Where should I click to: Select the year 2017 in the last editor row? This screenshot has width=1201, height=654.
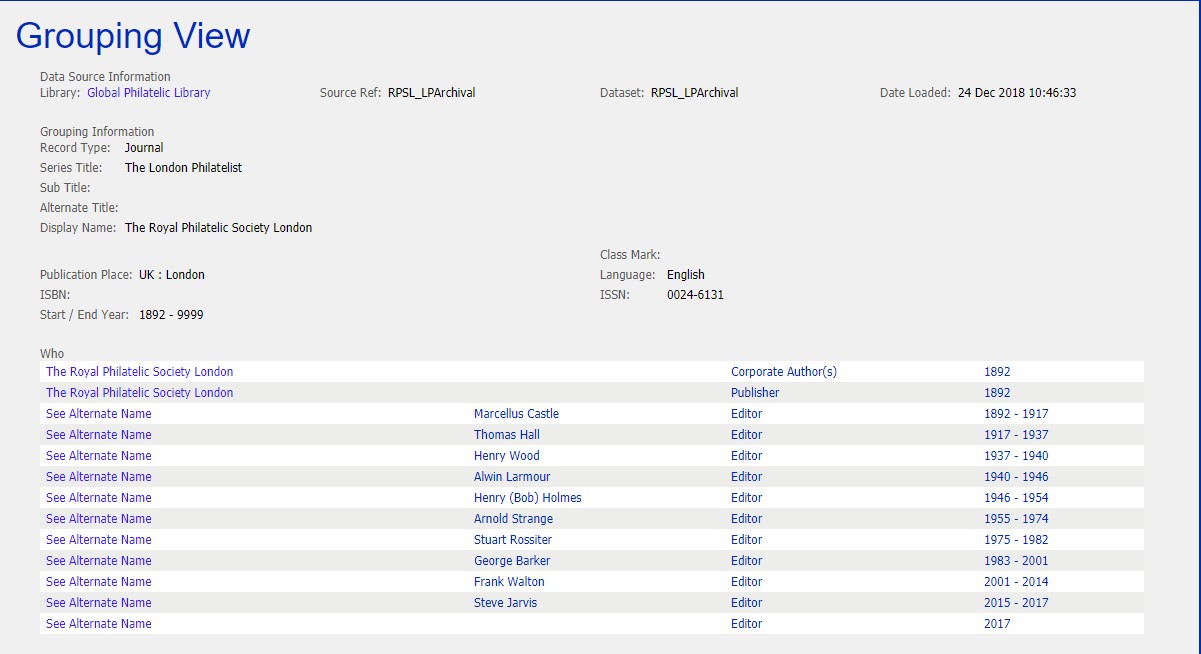coord(997,624)
